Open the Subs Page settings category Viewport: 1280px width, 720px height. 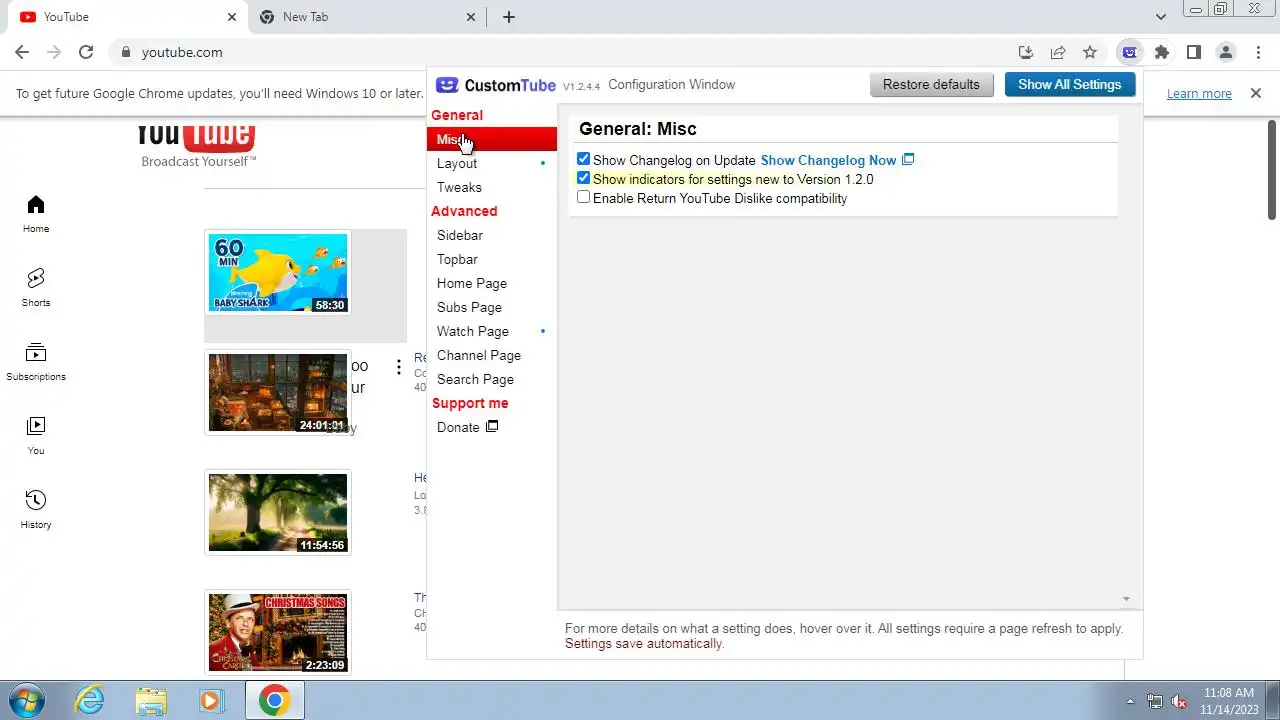pos(491,307)
